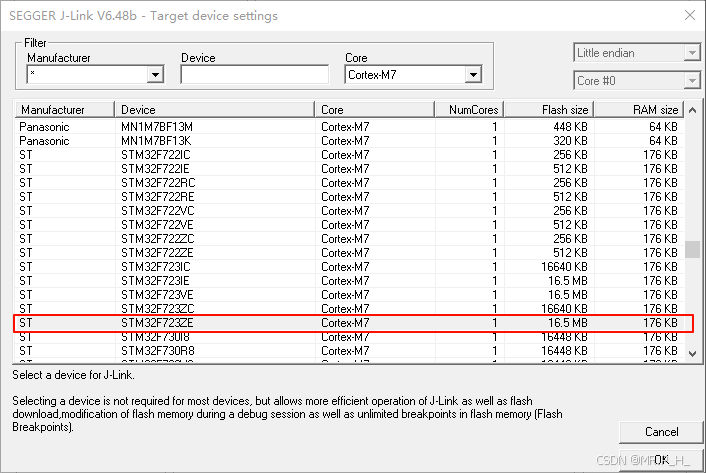Sort list by RAM size column header
Viewport: 706px width, 473px height.
click(x=639, y=110)
